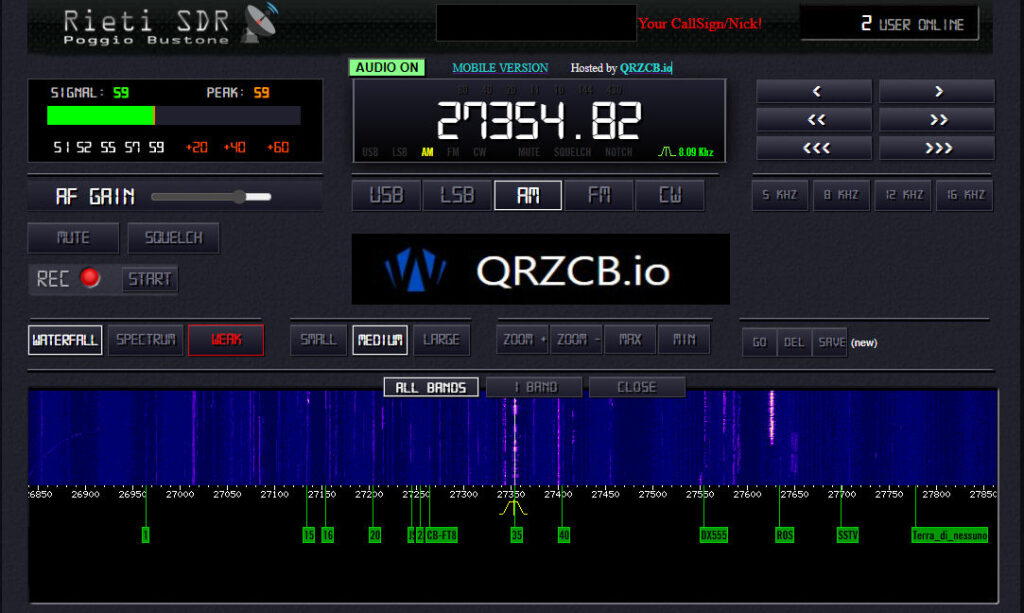Toggle the MUTE button
The height and width of the screenshot is (613, 1024).
pyautogui.click(x=73, y=238)
